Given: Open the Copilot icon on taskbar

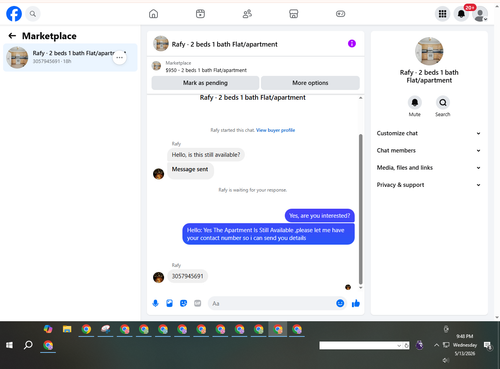Looking at the screenshot, I should pos(48,329).
